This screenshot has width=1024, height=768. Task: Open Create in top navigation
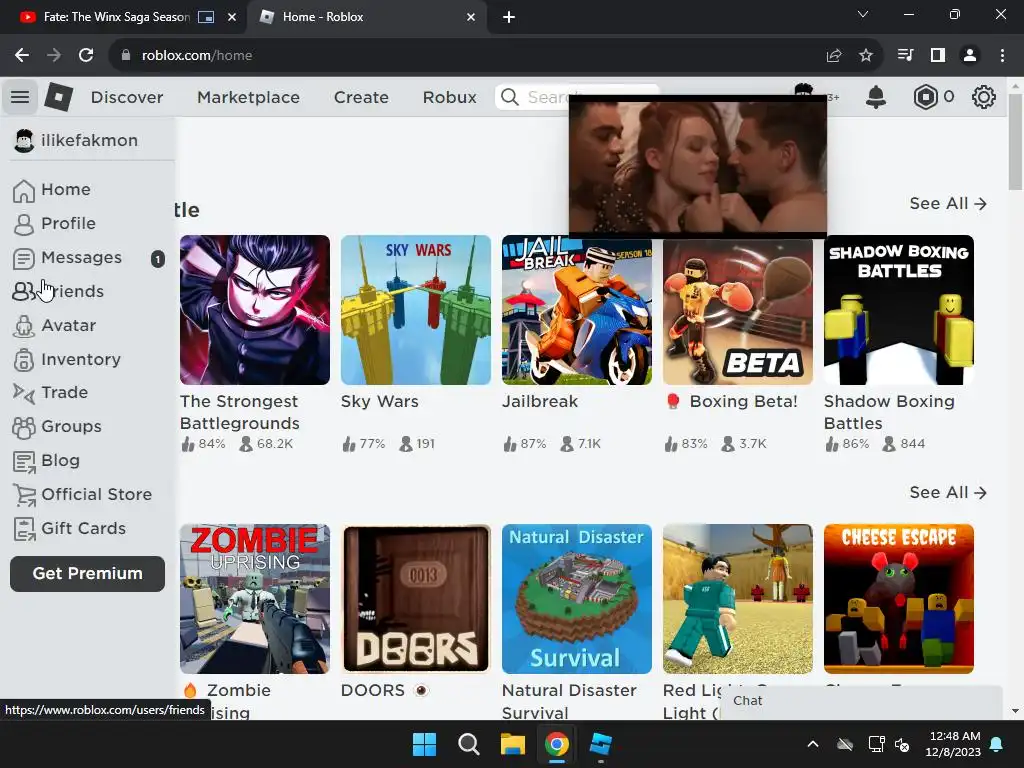click(x=361, y=97)
